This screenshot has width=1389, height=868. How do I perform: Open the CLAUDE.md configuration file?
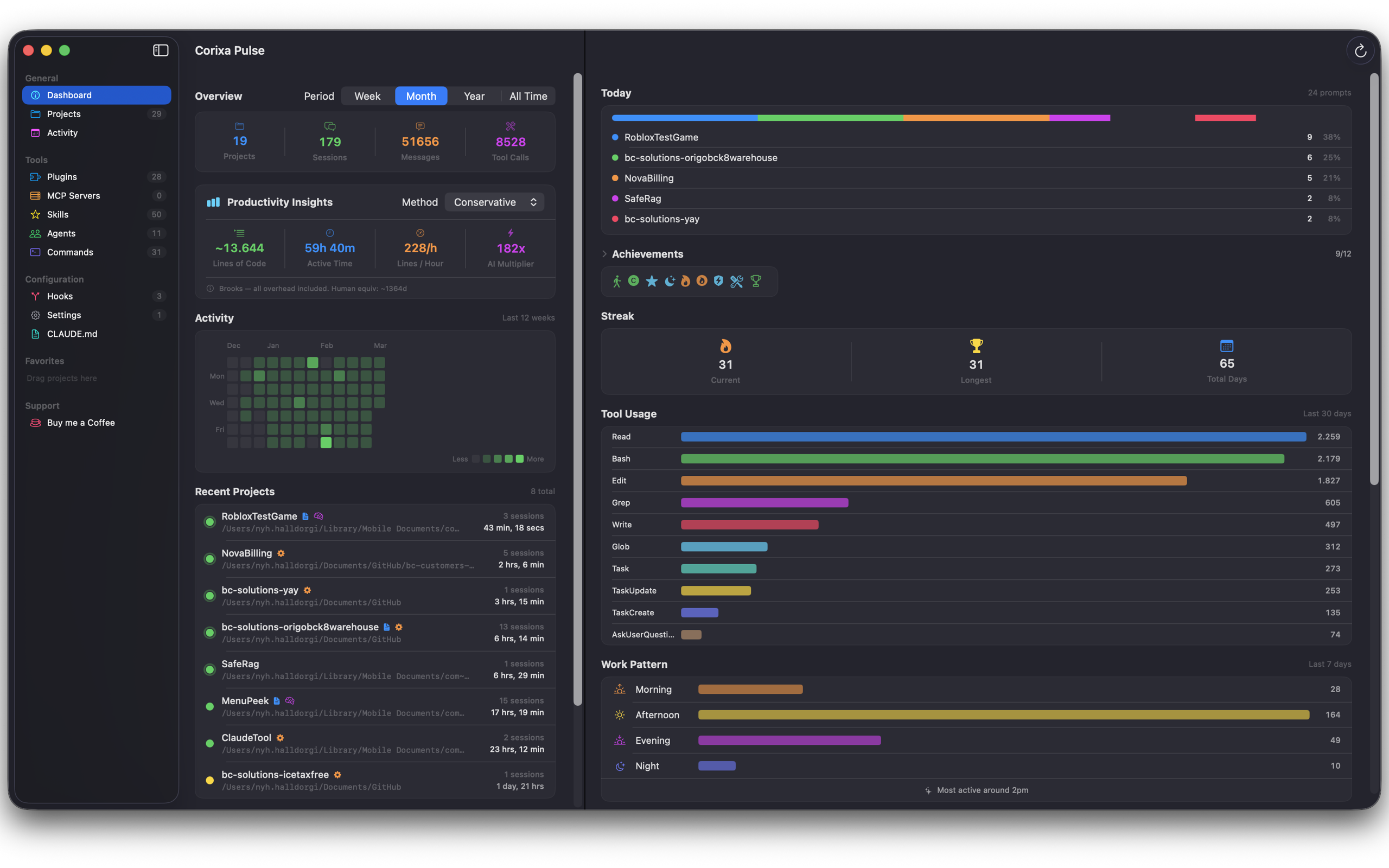coord(72,334)
